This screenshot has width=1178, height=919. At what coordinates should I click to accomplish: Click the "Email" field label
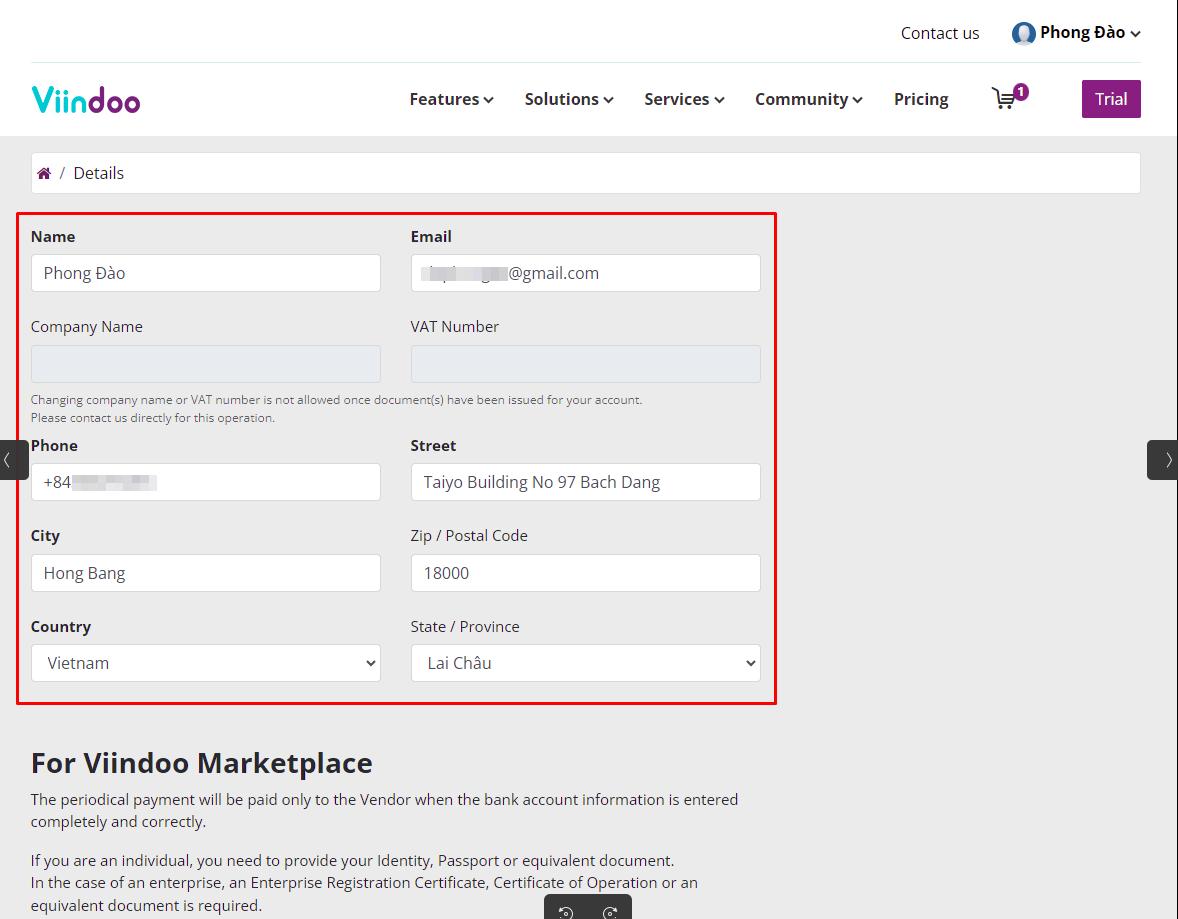tap(431, 237)
